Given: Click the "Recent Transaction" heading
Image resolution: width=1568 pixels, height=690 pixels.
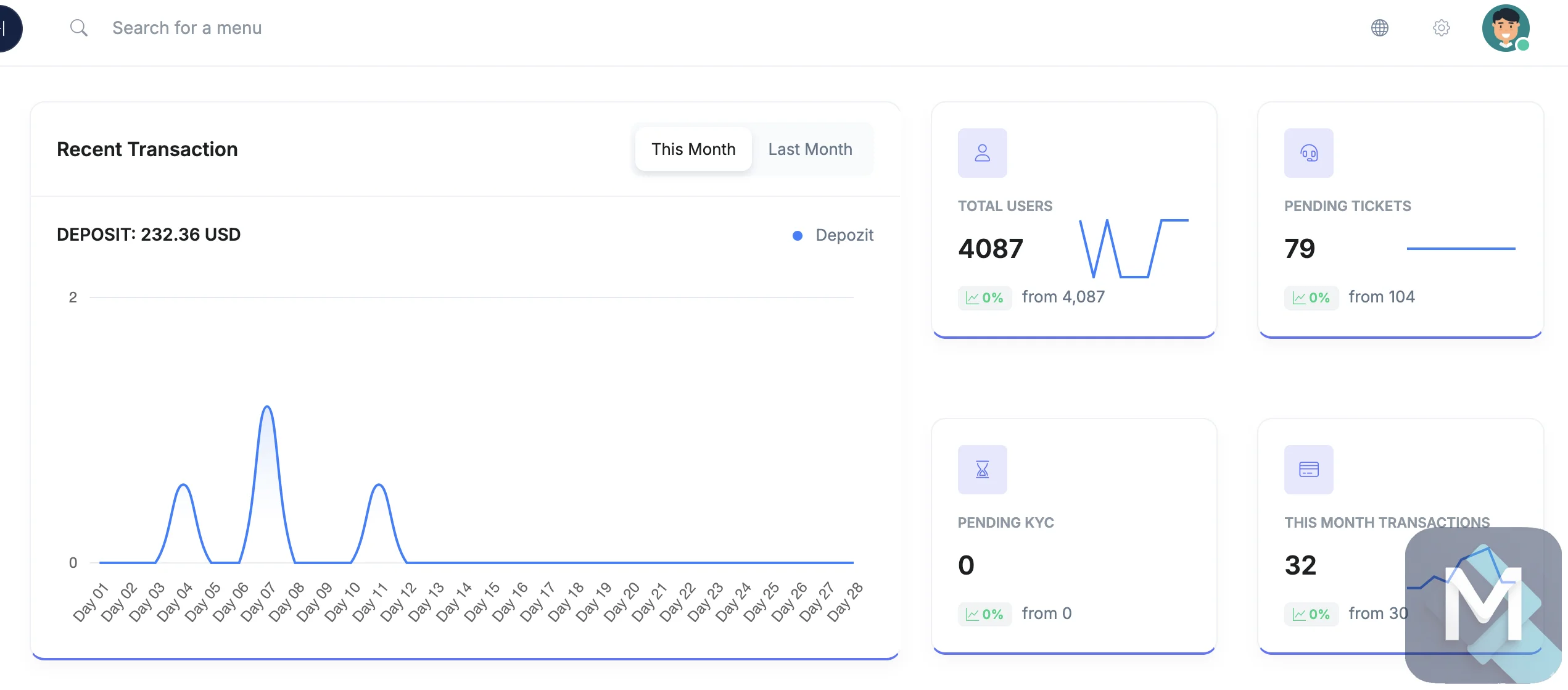Looking at the screenshot, I should pyautogui.click(x=147, y=149).
